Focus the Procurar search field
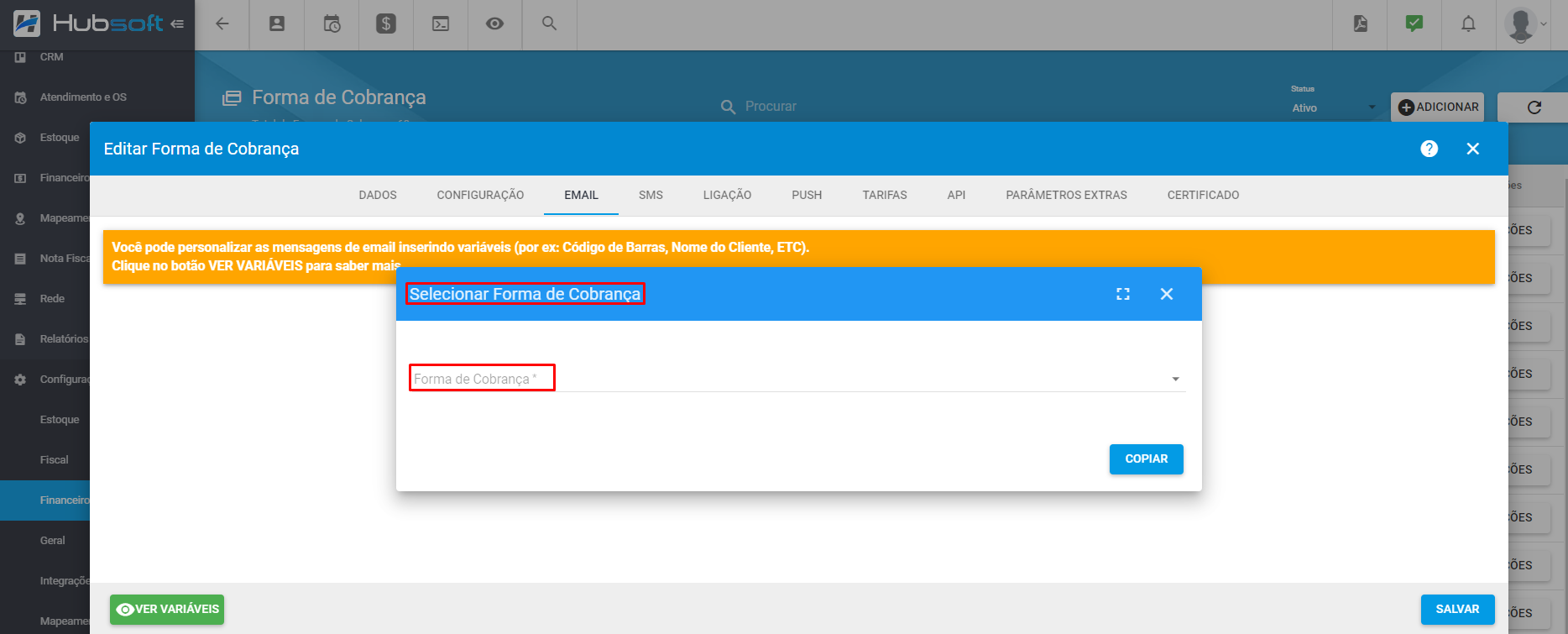Viewport: 1568px width, 634px height. [771, 107]
